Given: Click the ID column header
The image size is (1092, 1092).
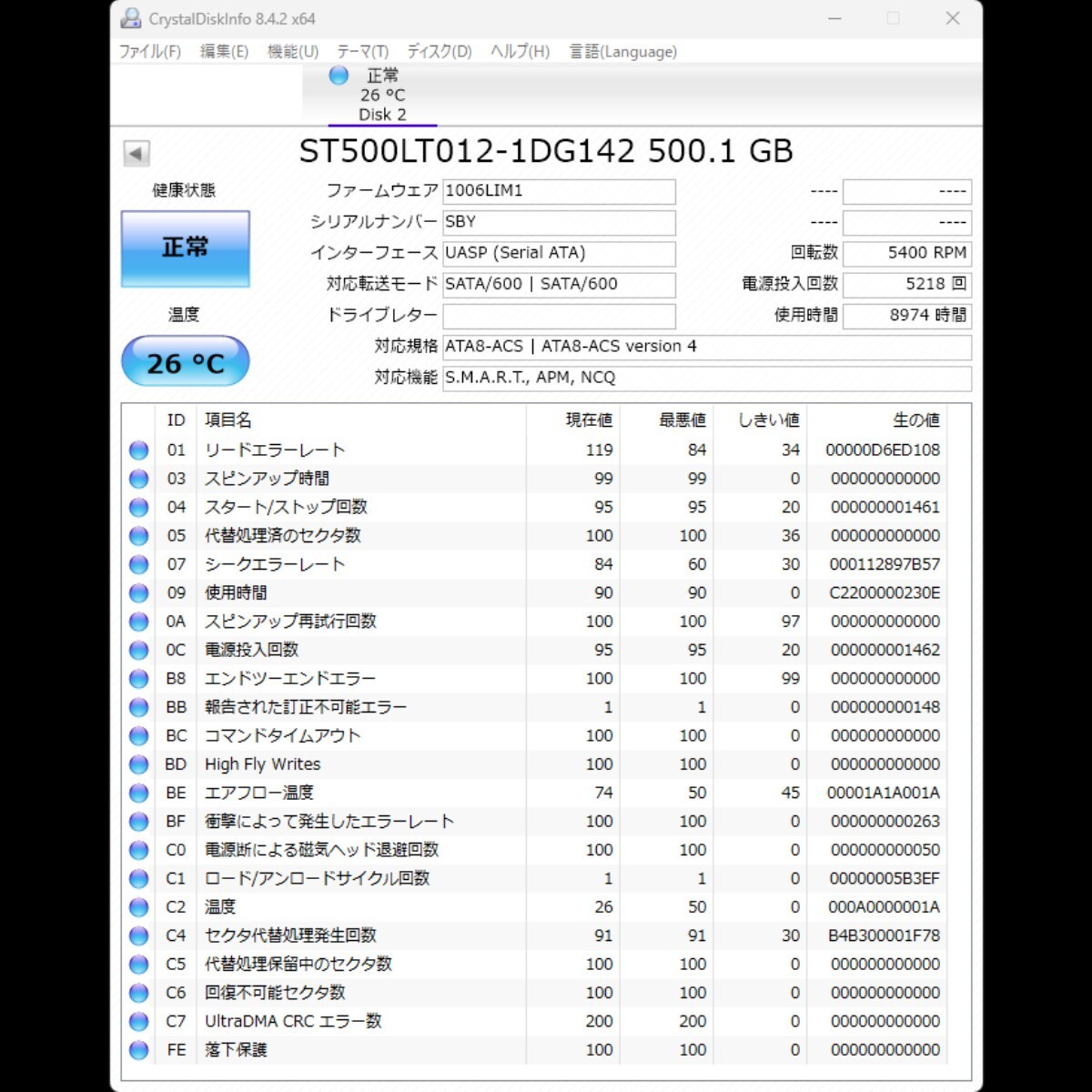Looking at the screenshot, I should [176, 420].
